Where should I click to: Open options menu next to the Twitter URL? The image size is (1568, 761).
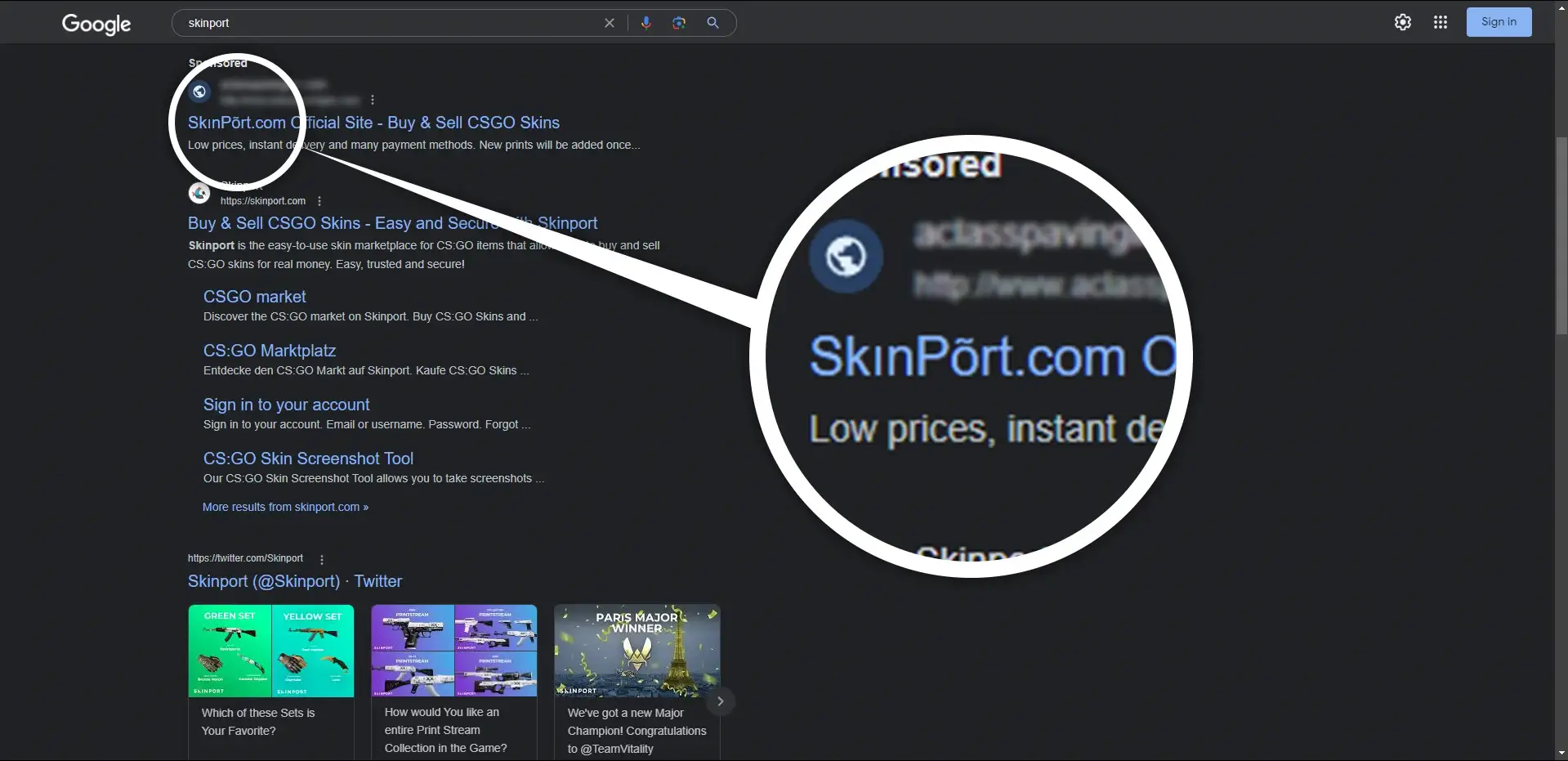tap(321, 560)
